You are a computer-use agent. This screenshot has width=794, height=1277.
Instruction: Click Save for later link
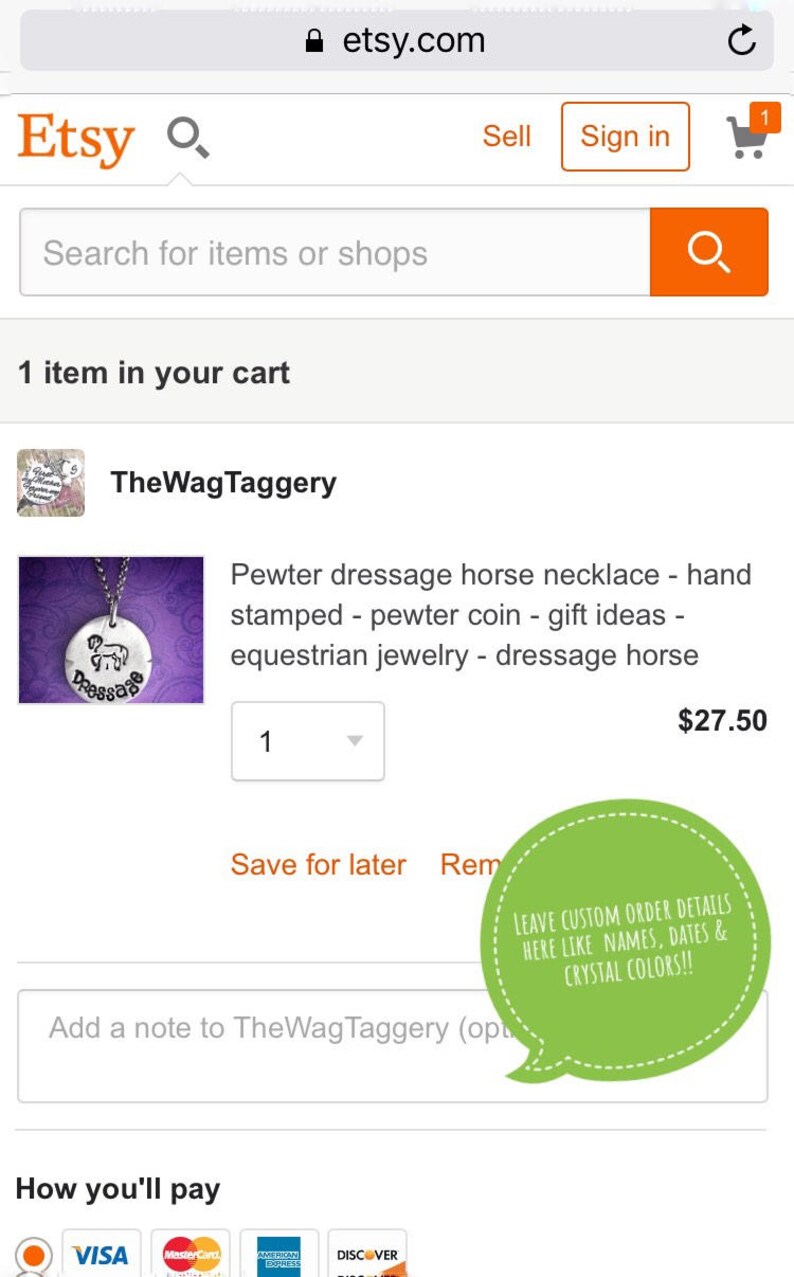pos(318,864)
